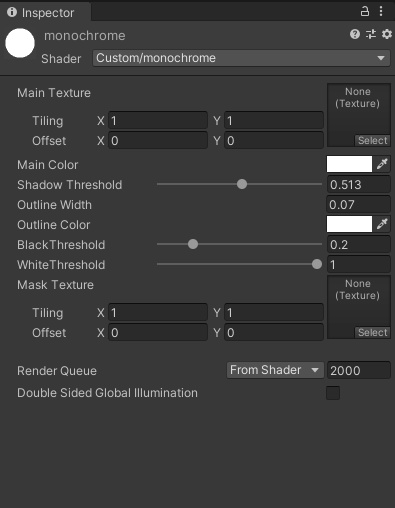This screenshot has height=508, width=395.
Task: Pick Main Color with the eyedropper
Action: (382, 164)
